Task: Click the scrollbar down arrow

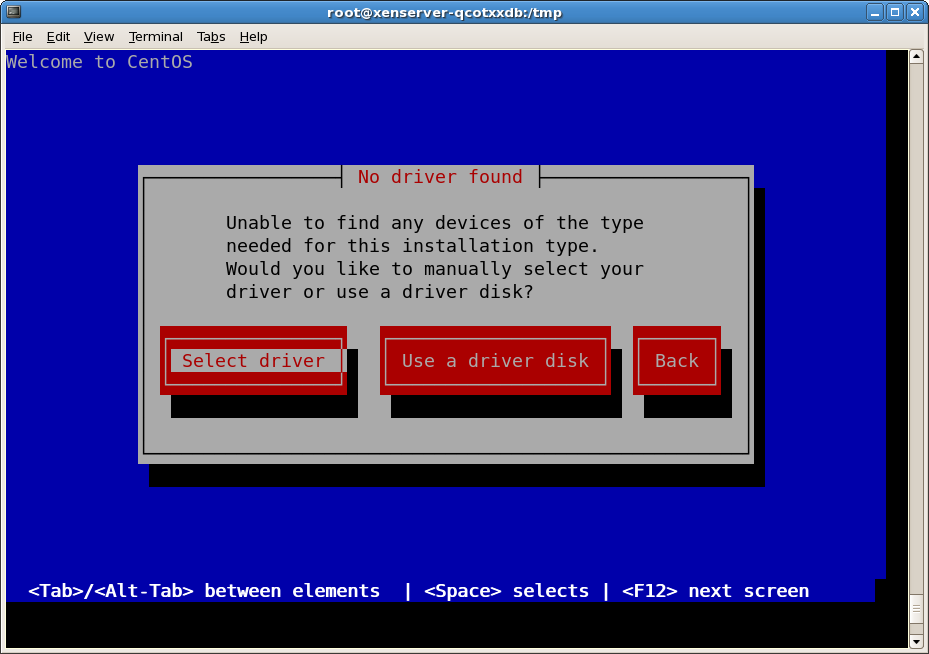Action: (915, 641)
